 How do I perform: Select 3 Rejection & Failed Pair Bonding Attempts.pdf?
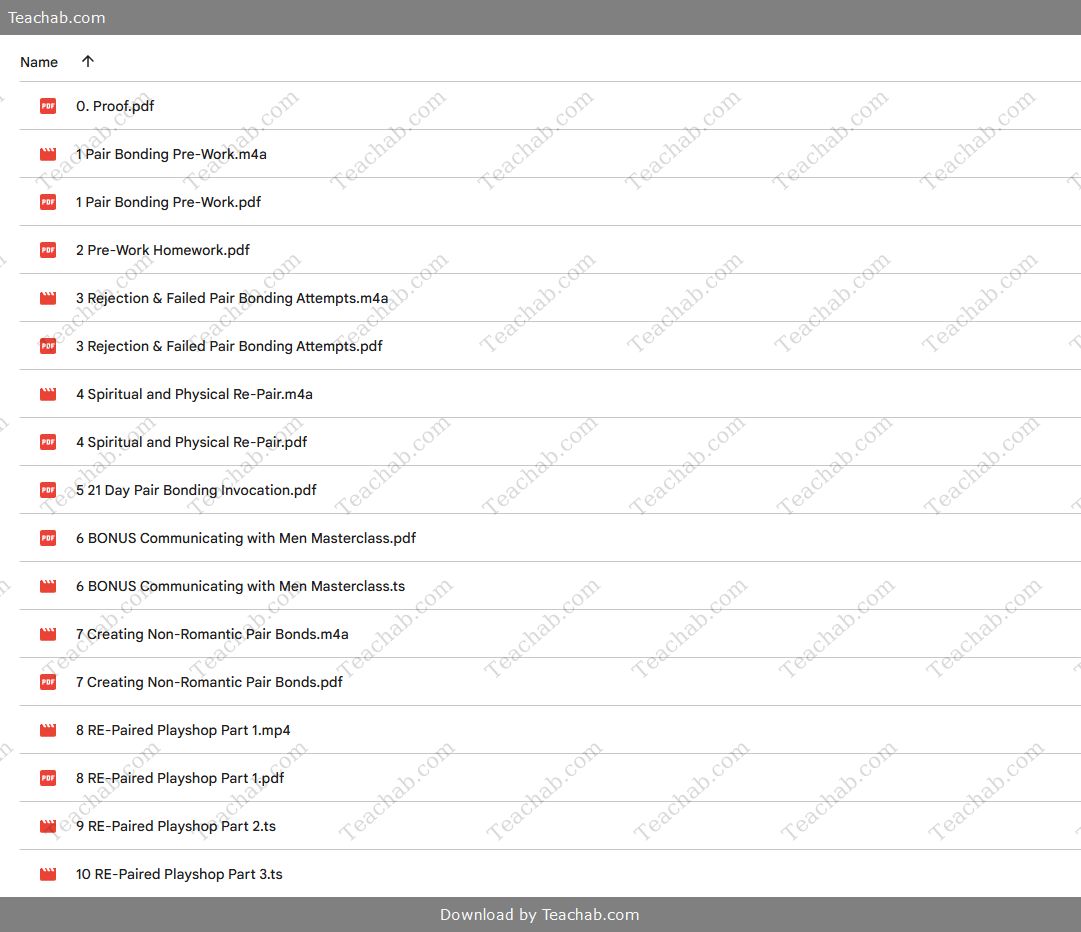pos(229,346)
